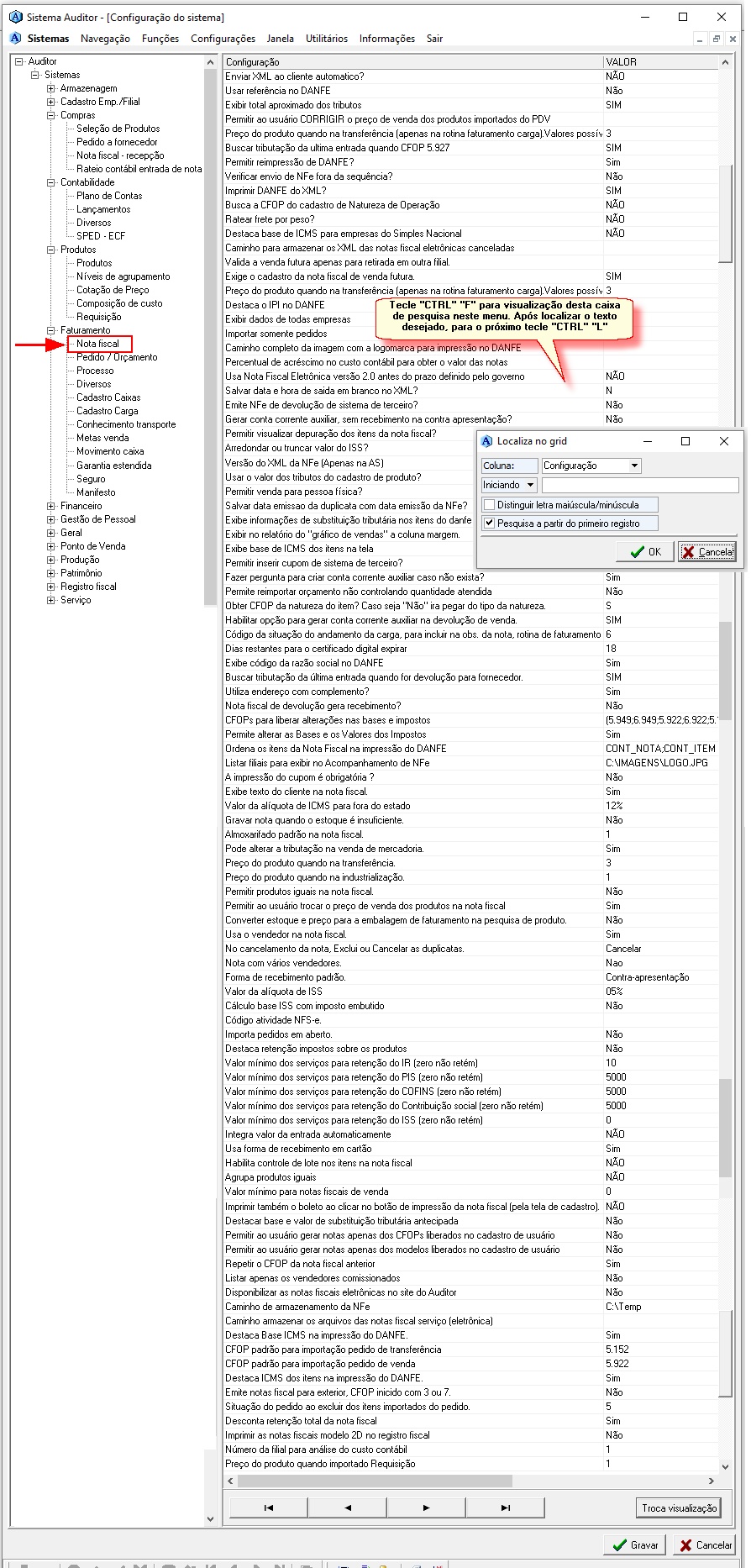Click the grid's horizontal scroll-right arrow
The width and height of the screenshot is (751, 1568).
(712, 1481)
